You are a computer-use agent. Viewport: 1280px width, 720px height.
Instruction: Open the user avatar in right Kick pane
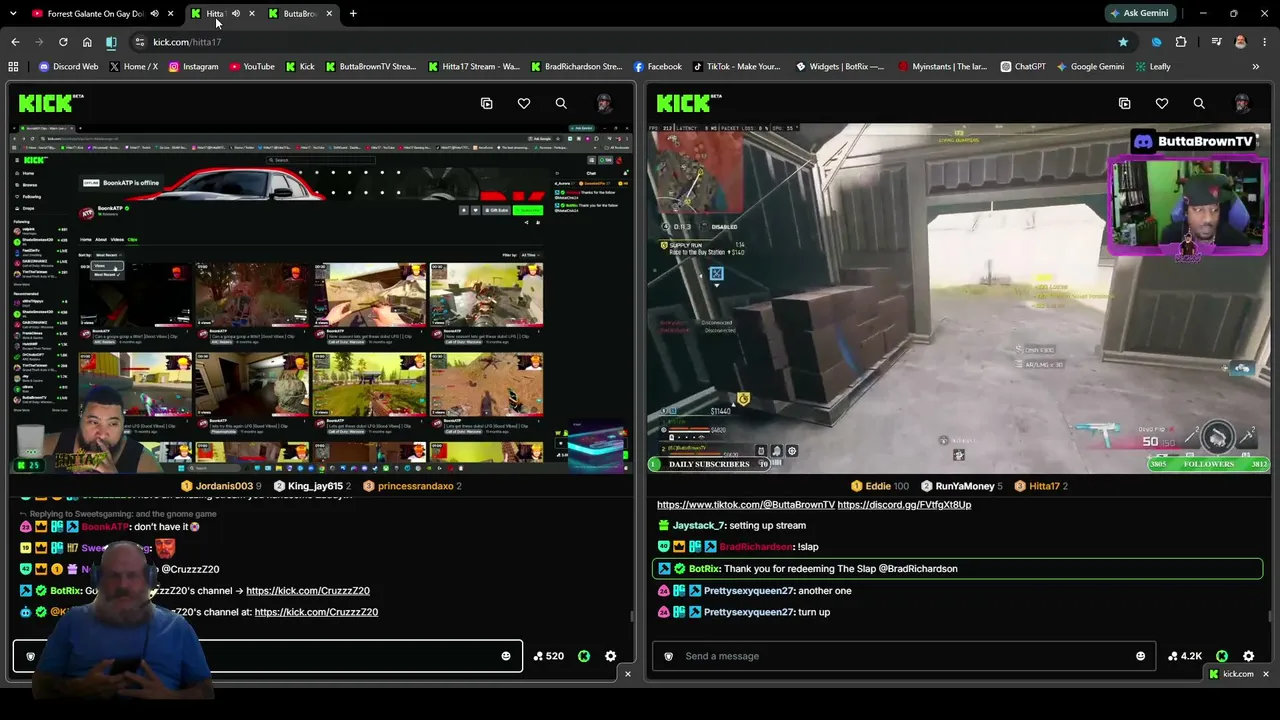coord(1242,103)
